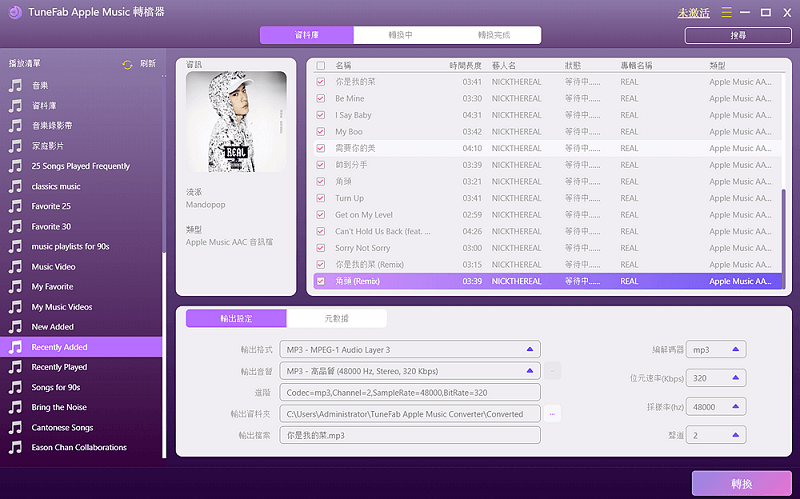Viewport: 800px width, 499px height.
Task: Click the options icon next to output quality
Action: click(552, 371)
